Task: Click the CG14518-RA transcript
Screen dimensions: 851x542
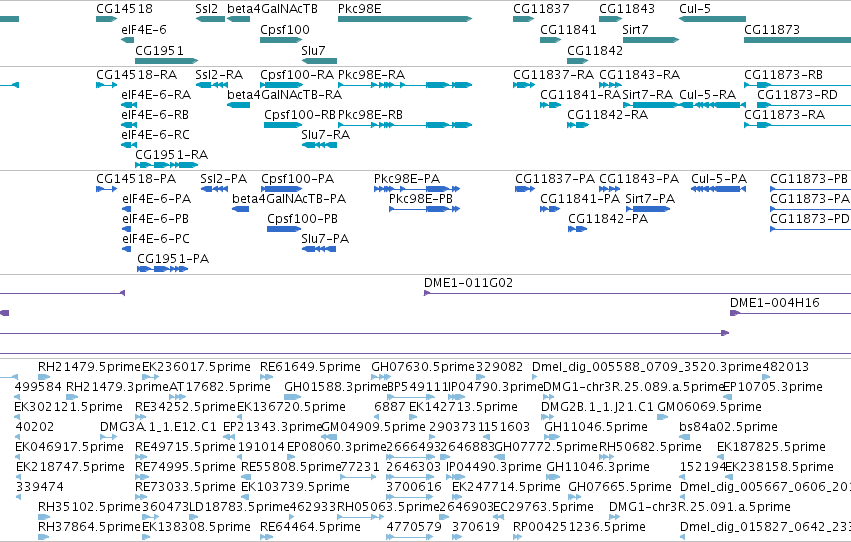Action: coord(106,85)
